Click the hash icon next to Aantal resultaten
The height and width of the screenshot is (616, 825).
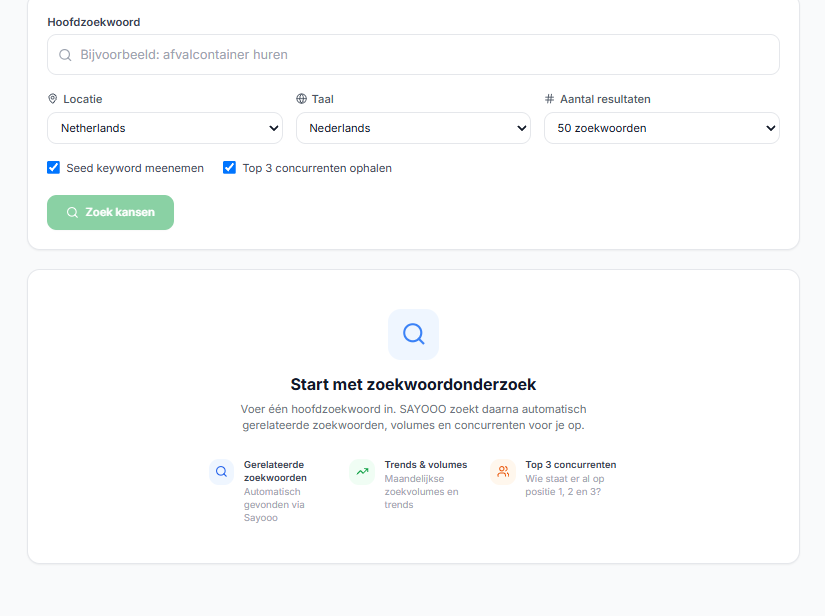pos(549,98)
